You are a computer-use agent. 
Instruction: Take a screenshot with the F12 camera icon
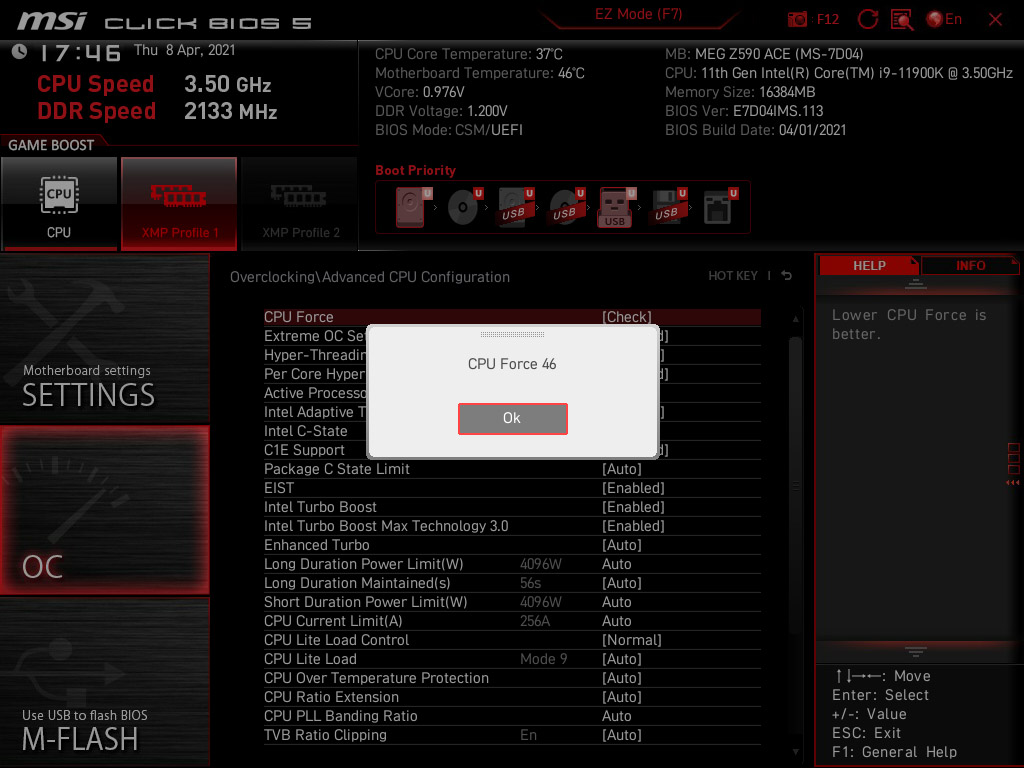point(797,20)
